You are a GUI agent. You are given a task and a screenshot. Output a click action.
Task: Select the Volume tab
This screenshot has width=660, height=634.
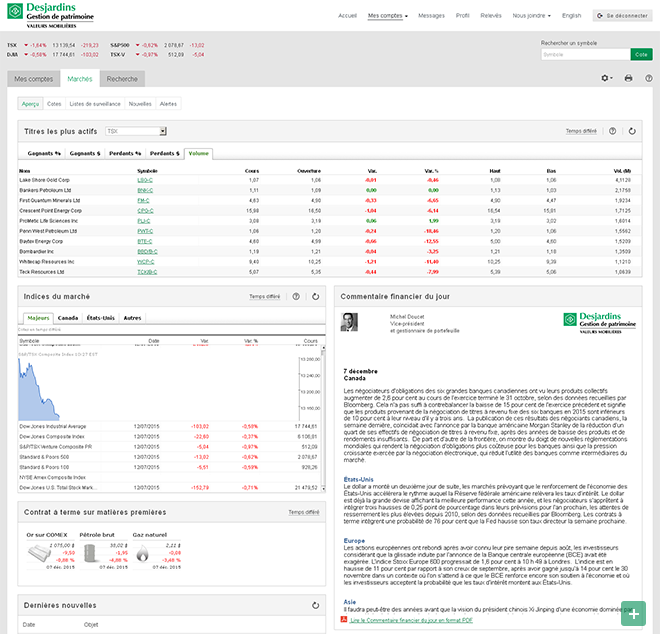coord(198,153)
